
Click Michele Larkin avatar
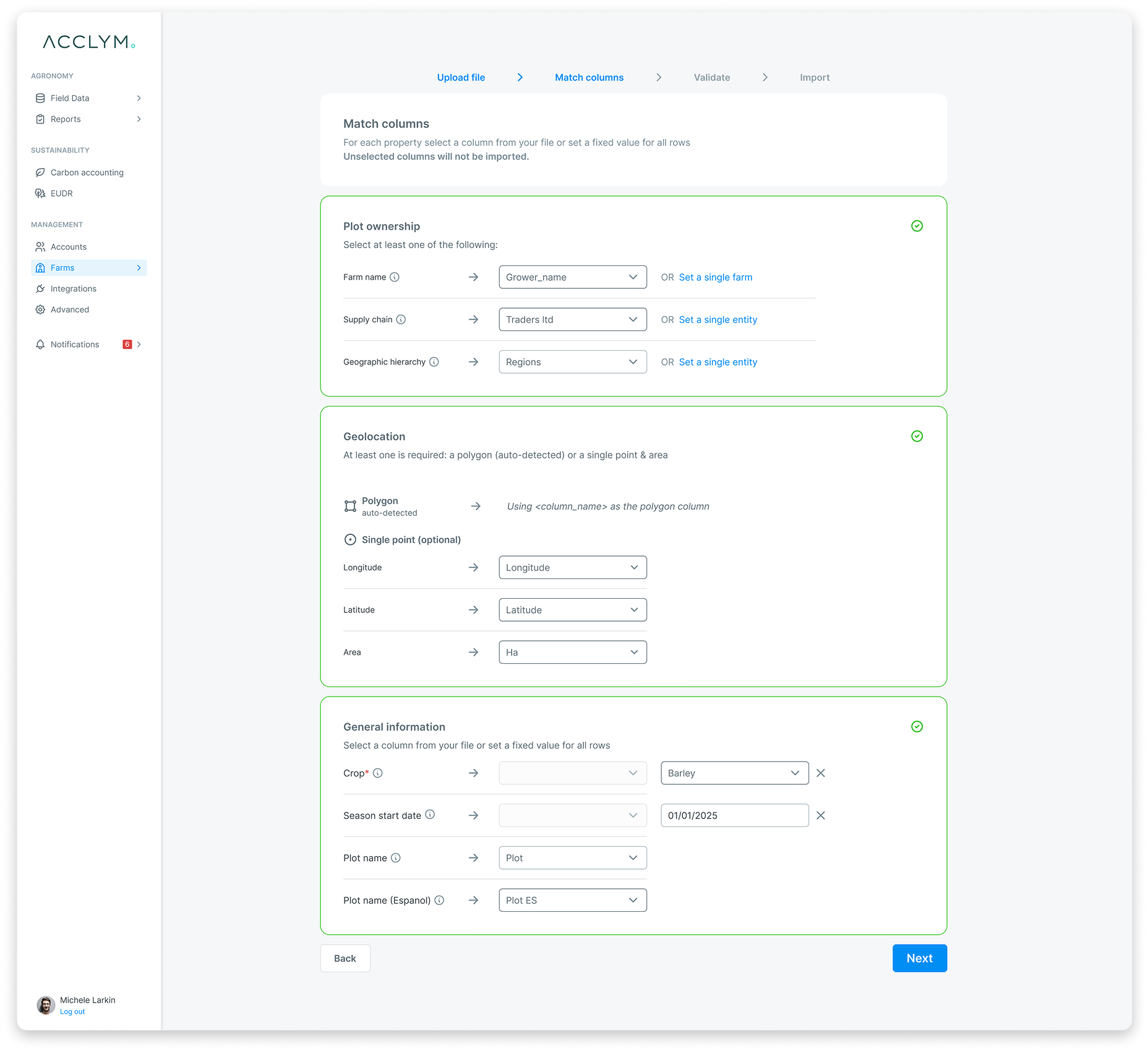(x=46, y=1005)
